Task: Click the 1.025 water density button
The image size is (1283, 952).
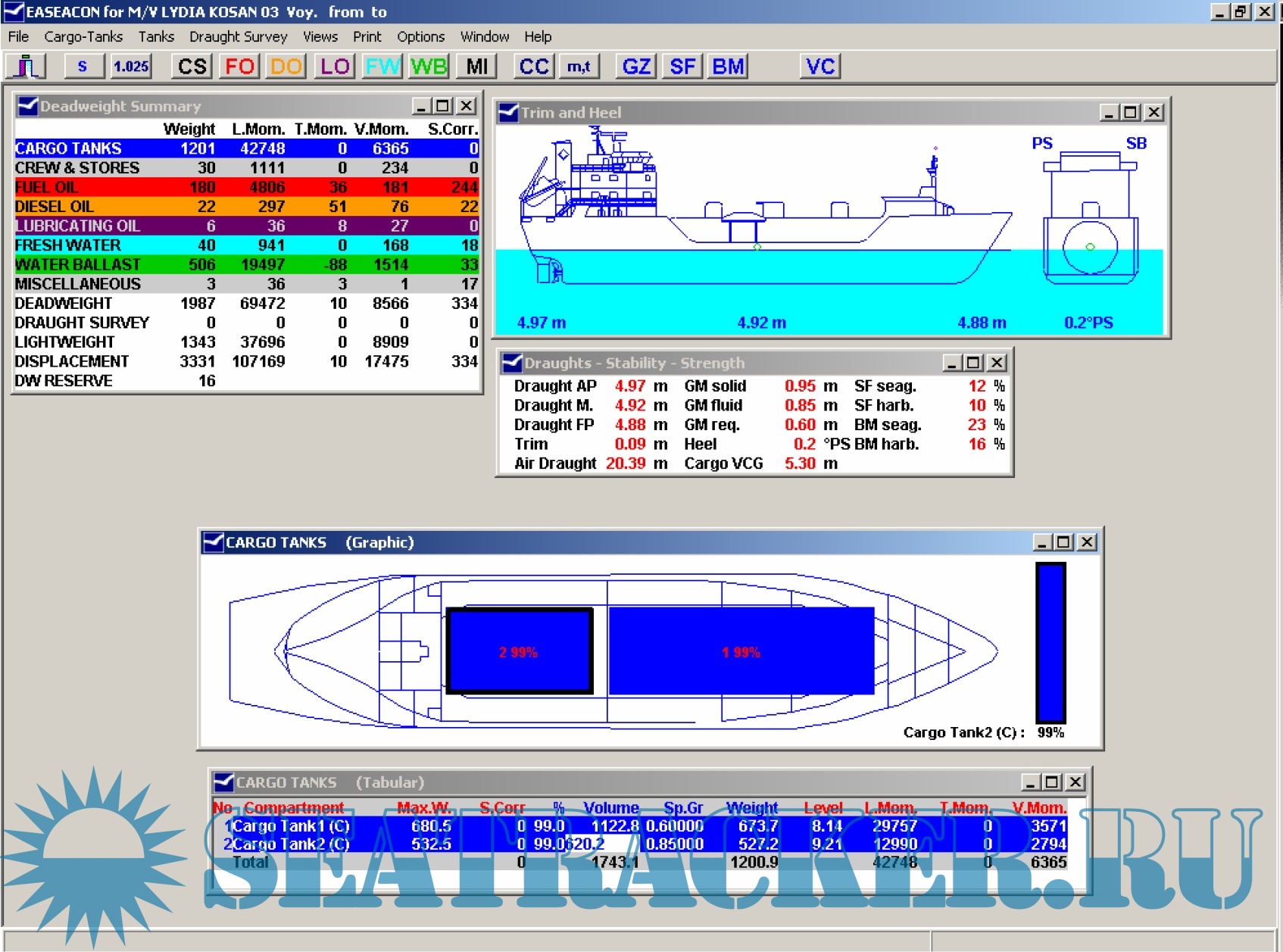Action: [x=131, y=67]
